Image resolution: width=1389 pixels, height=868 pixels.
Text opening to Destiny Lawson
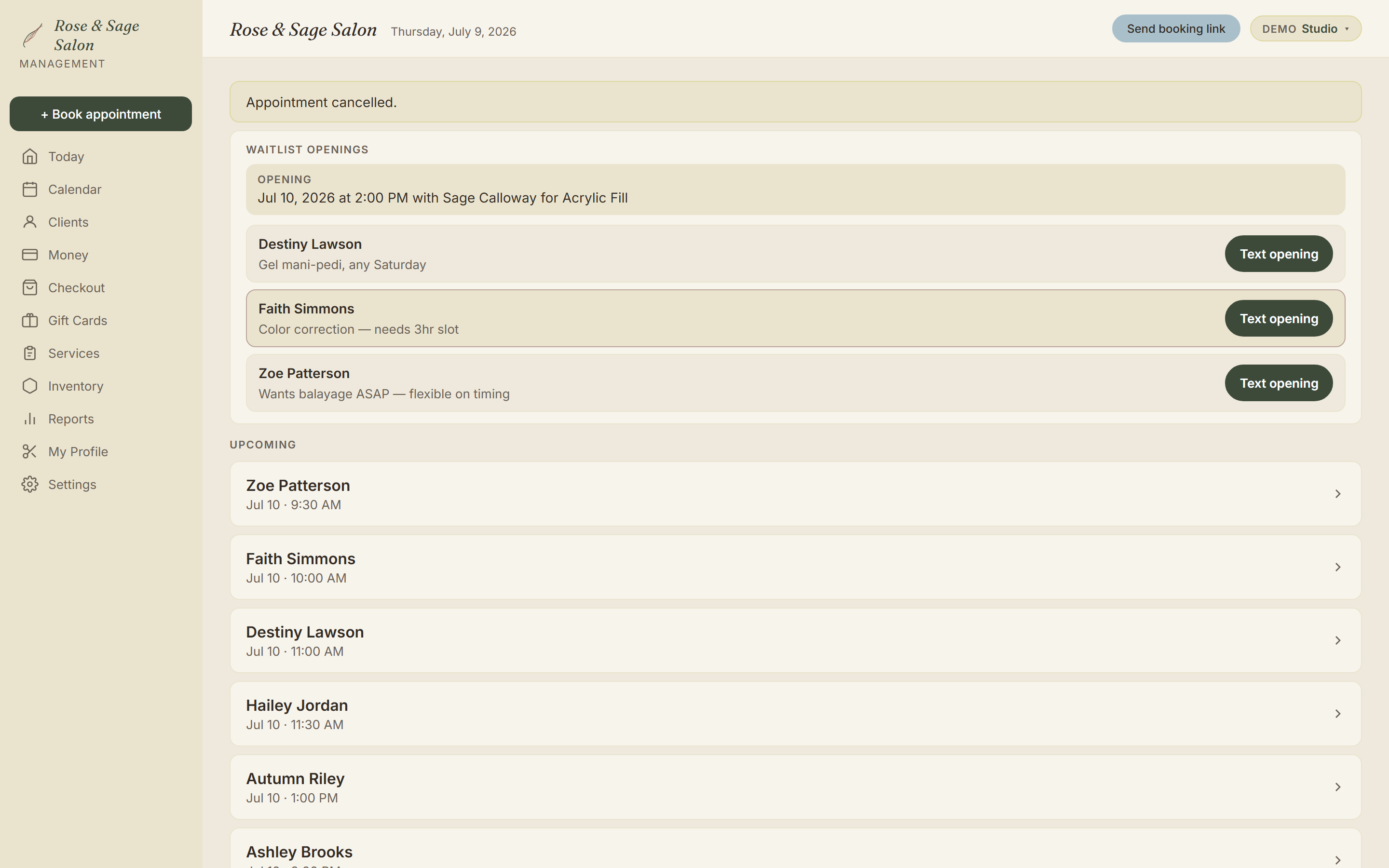1278,254
